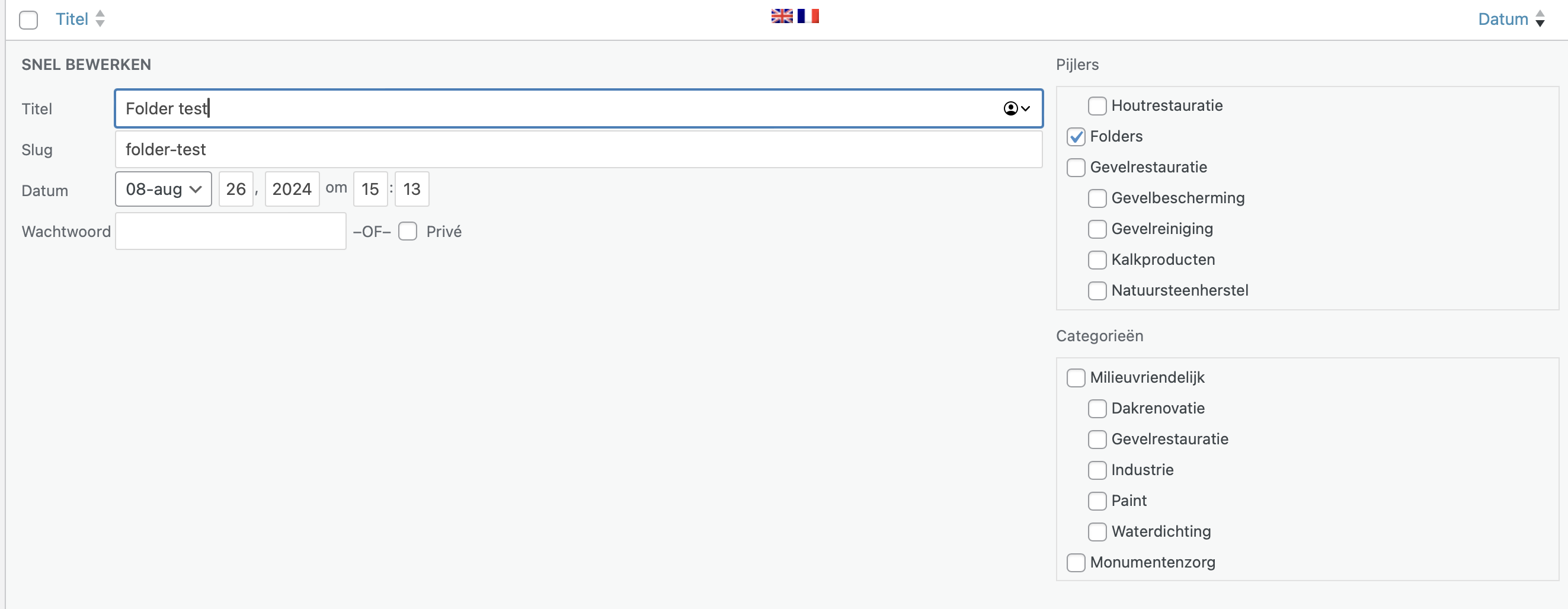Open the autofill contact icon in Titel field

pyautogui.click(x=1016, y=108)
